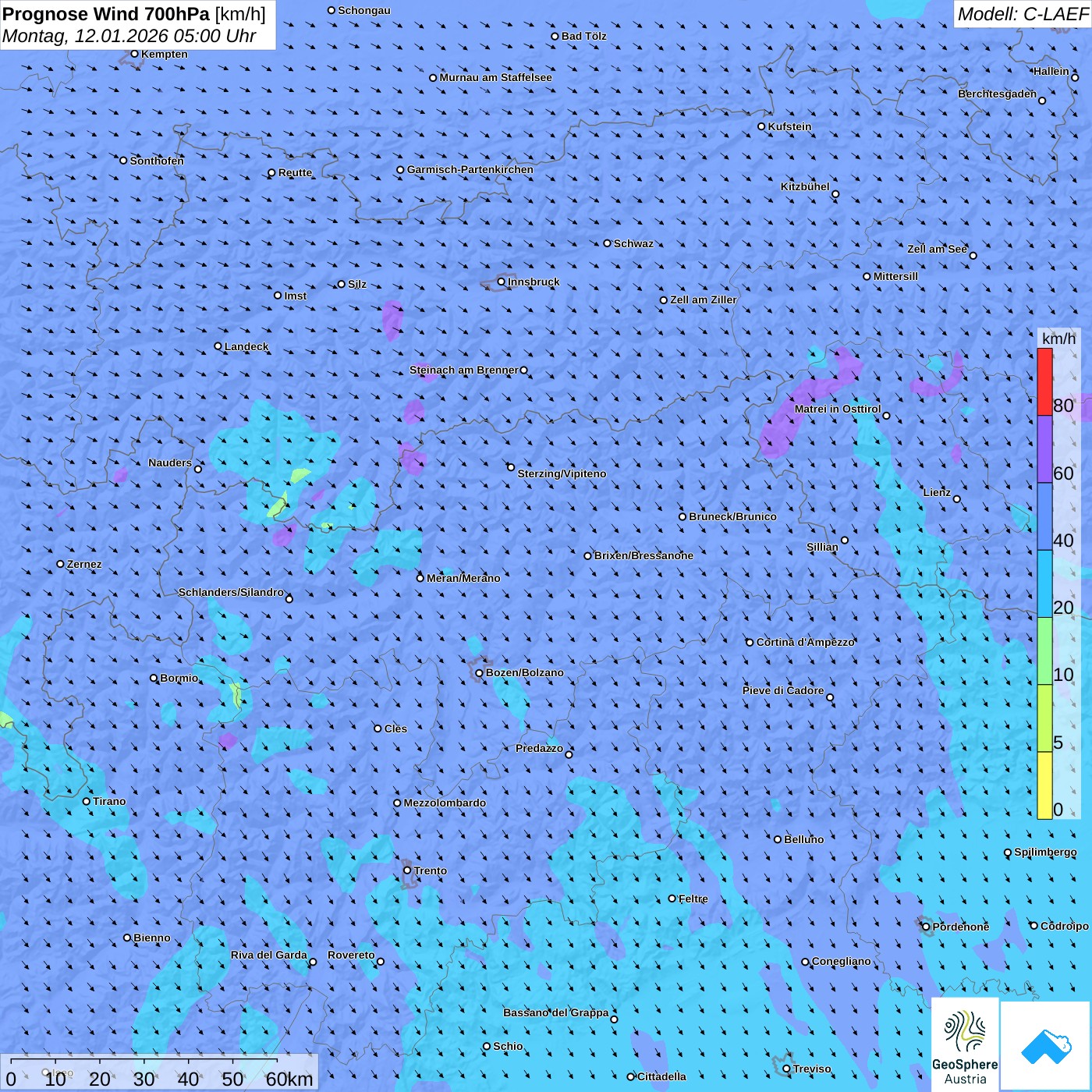Click the Kitzbühel city marker
This screenshot has height=1092, width=1092.
(x=835, y=194)
